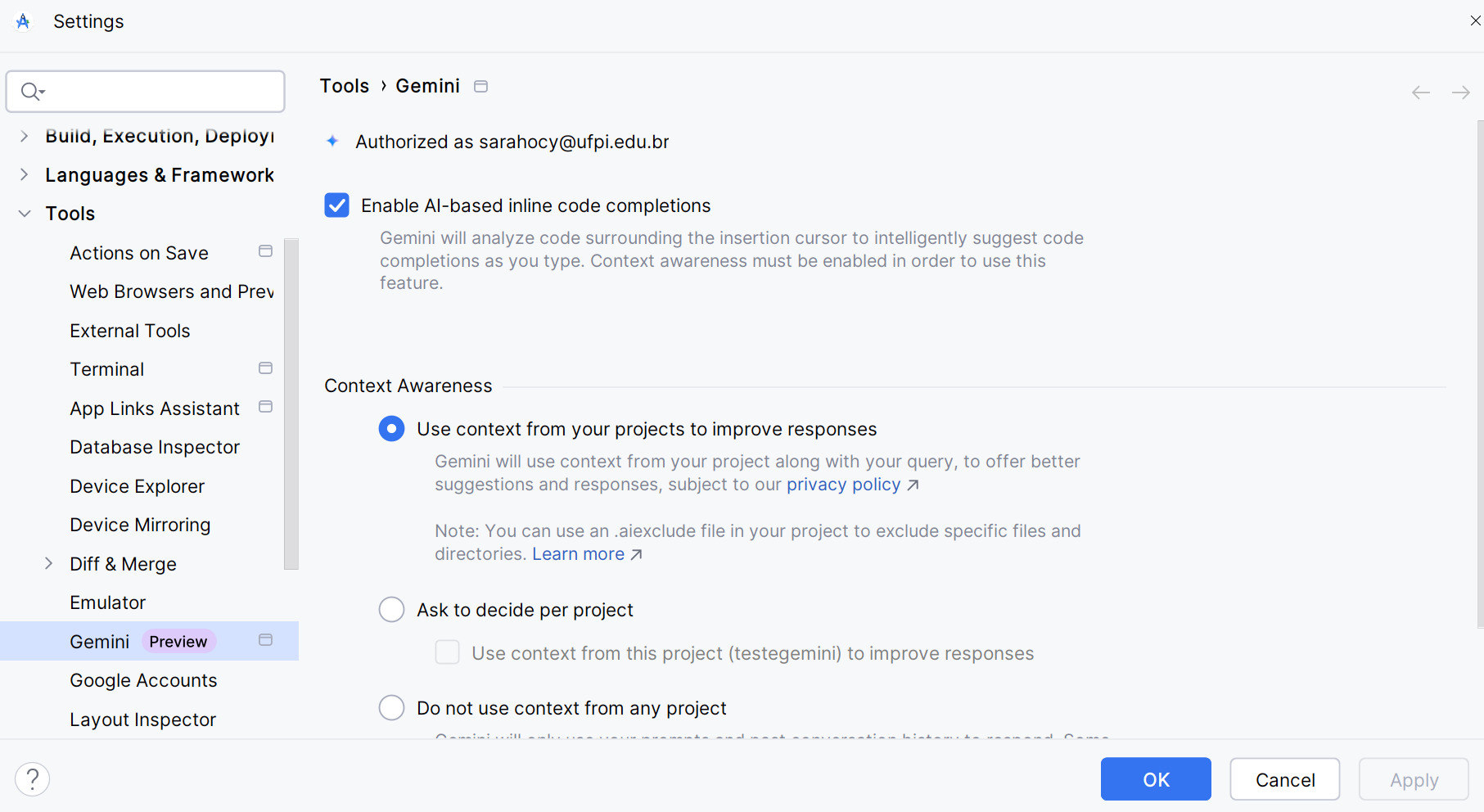Go forward with the right arrow
The width and height of the screenshot is (1484, 812).
[x=1461, y=92]
